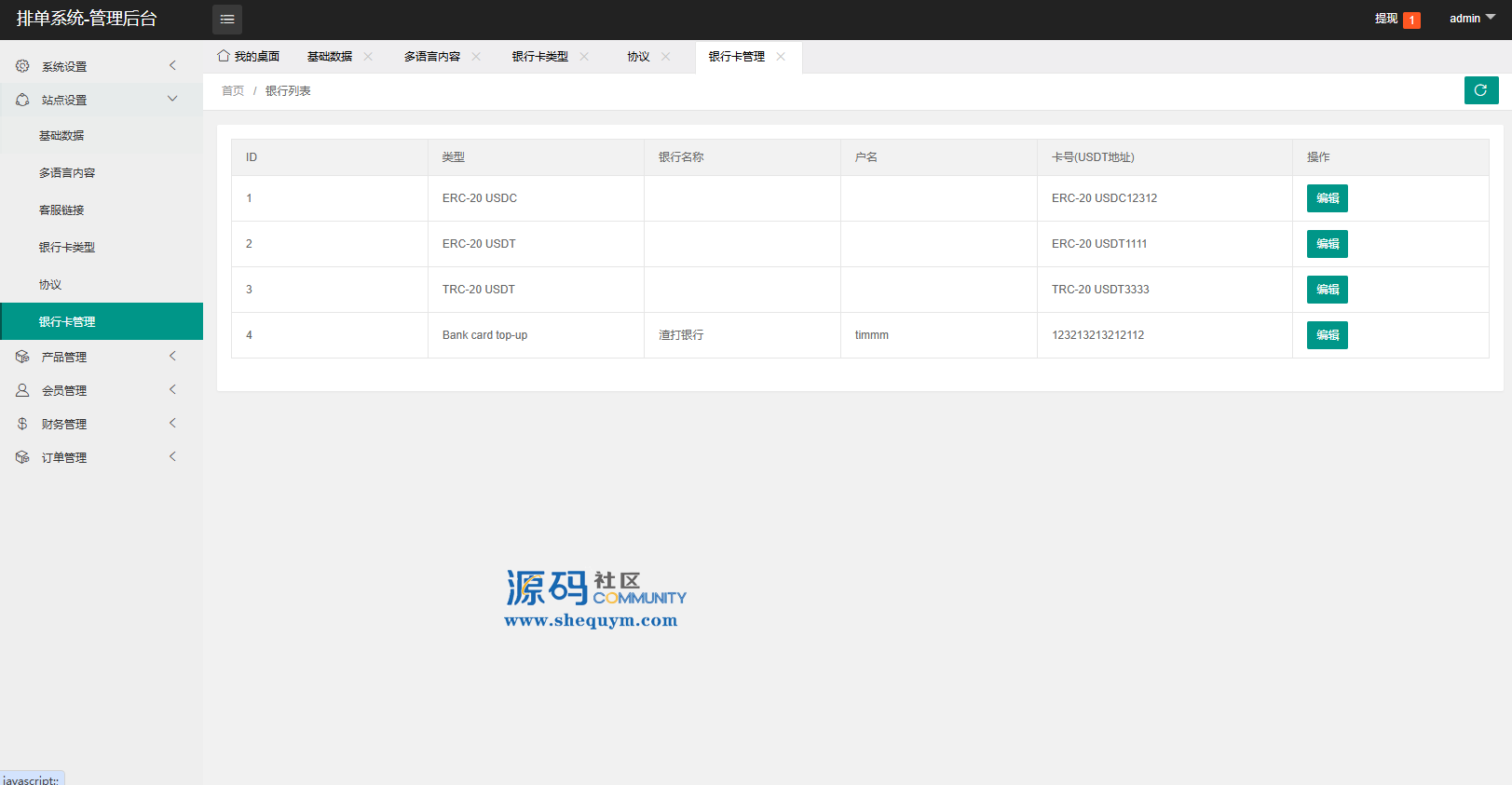Edit the ERC-20 USDT row
Image resolution: width=1512 pixels, height=785 pixels.
1328,244
